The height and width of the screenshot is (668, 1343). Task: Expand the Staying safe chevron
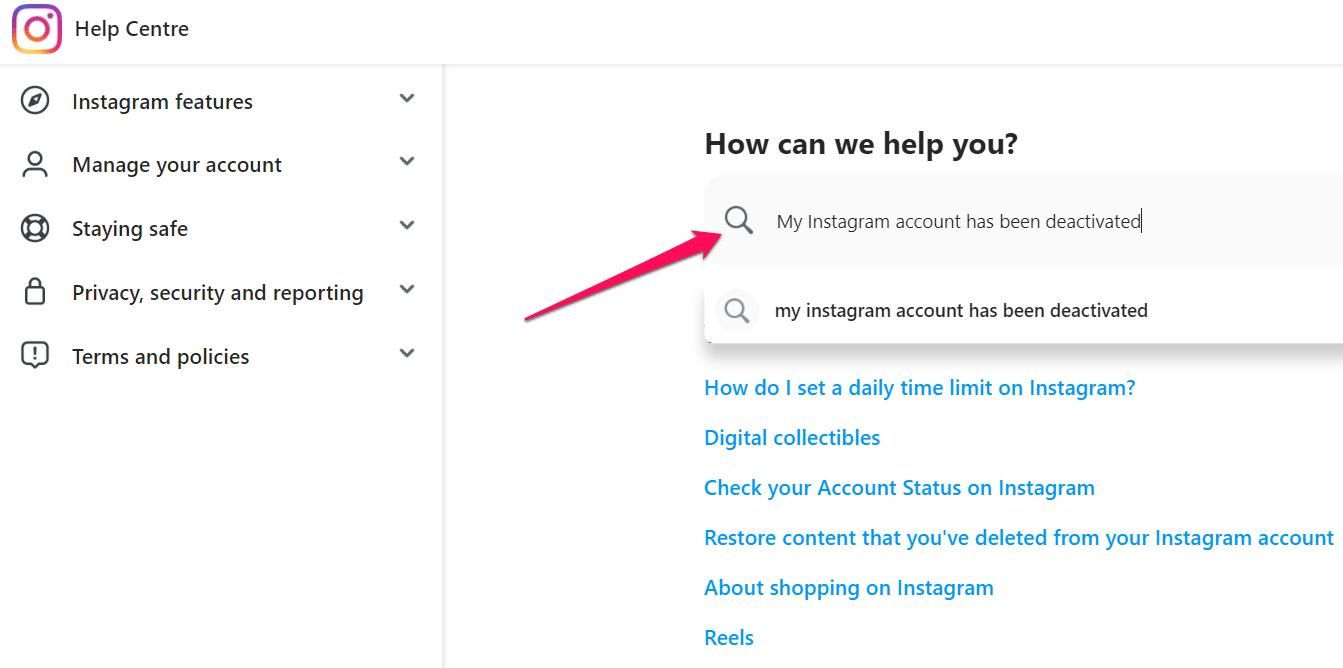click(407, 225)
